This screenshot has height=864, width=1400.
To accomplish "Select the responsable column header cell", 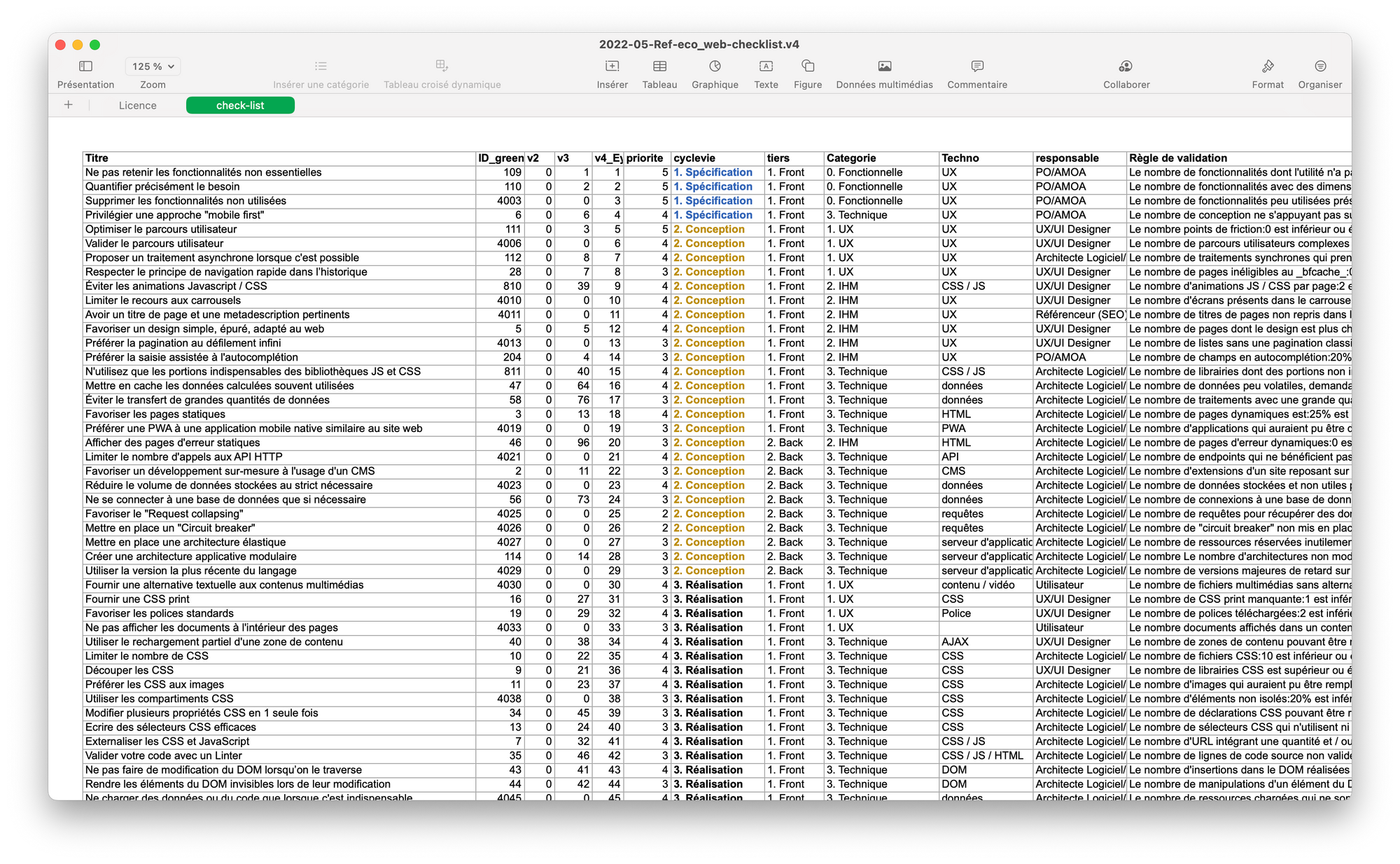I will point(1079,158).
